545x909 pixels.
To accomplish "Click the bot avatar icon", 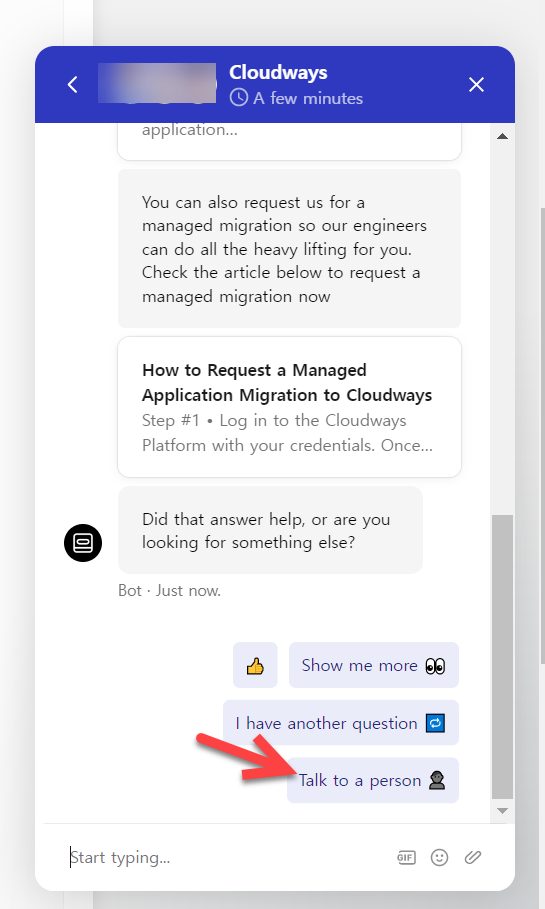I will [83, 543].
